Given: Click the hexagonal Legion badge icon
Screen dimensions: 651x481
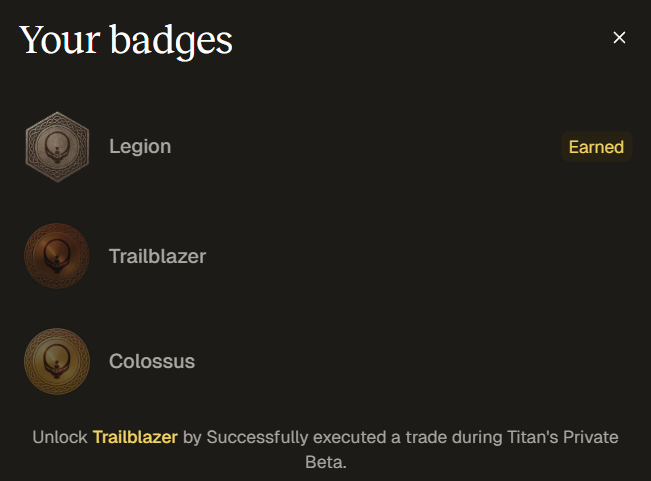Looking at the screenshot, I should pyautogui.click(x=57, y=147).
